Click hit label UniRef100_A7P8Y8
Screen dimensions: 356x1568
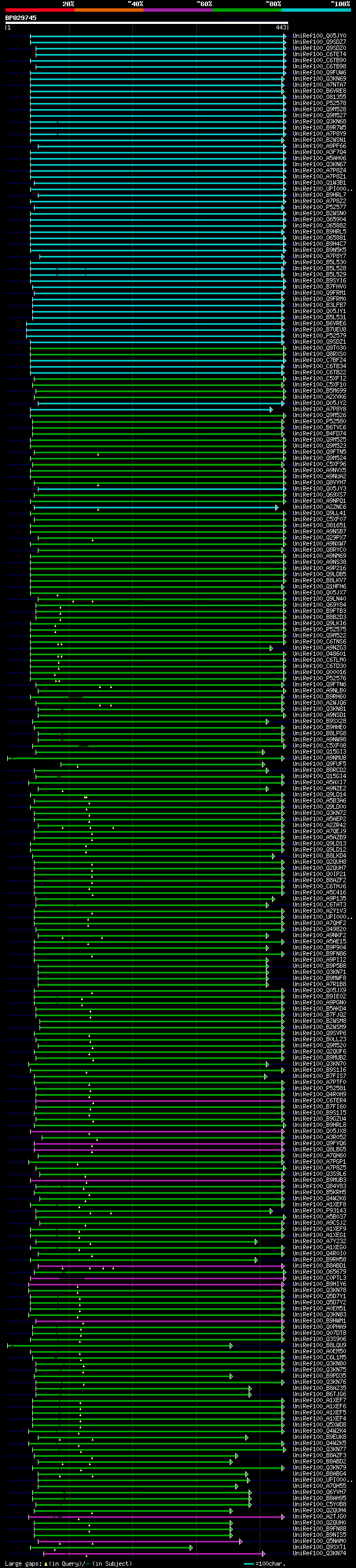click(319, 409)
